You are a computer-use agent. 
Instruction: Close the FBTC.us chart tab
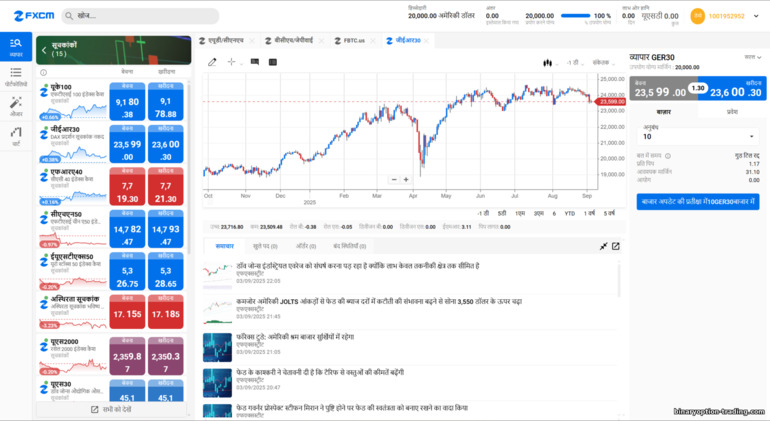tap(373, 41)
